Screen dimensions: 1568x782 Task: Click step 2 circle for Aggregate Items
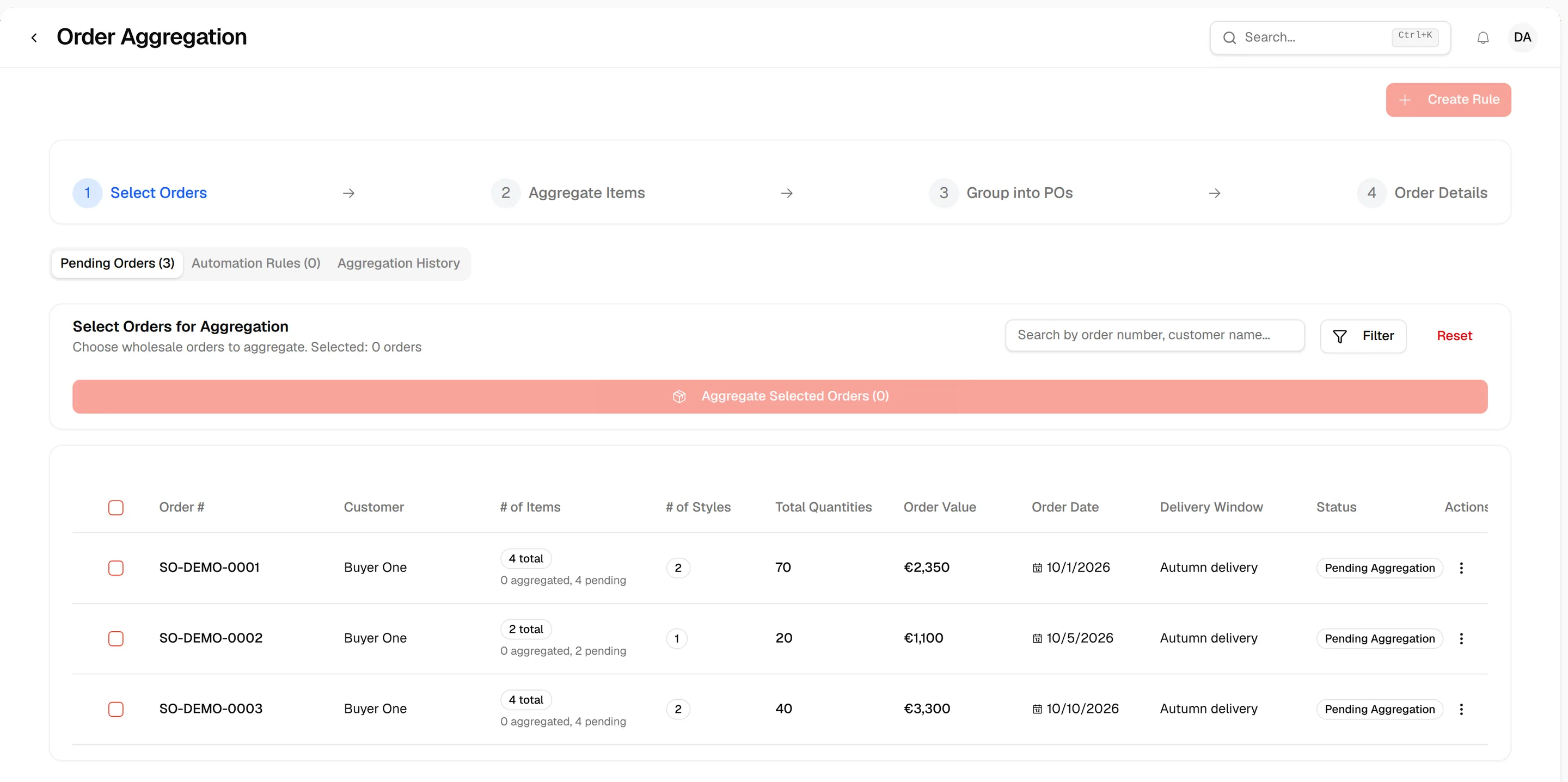[x=505, y=193]
